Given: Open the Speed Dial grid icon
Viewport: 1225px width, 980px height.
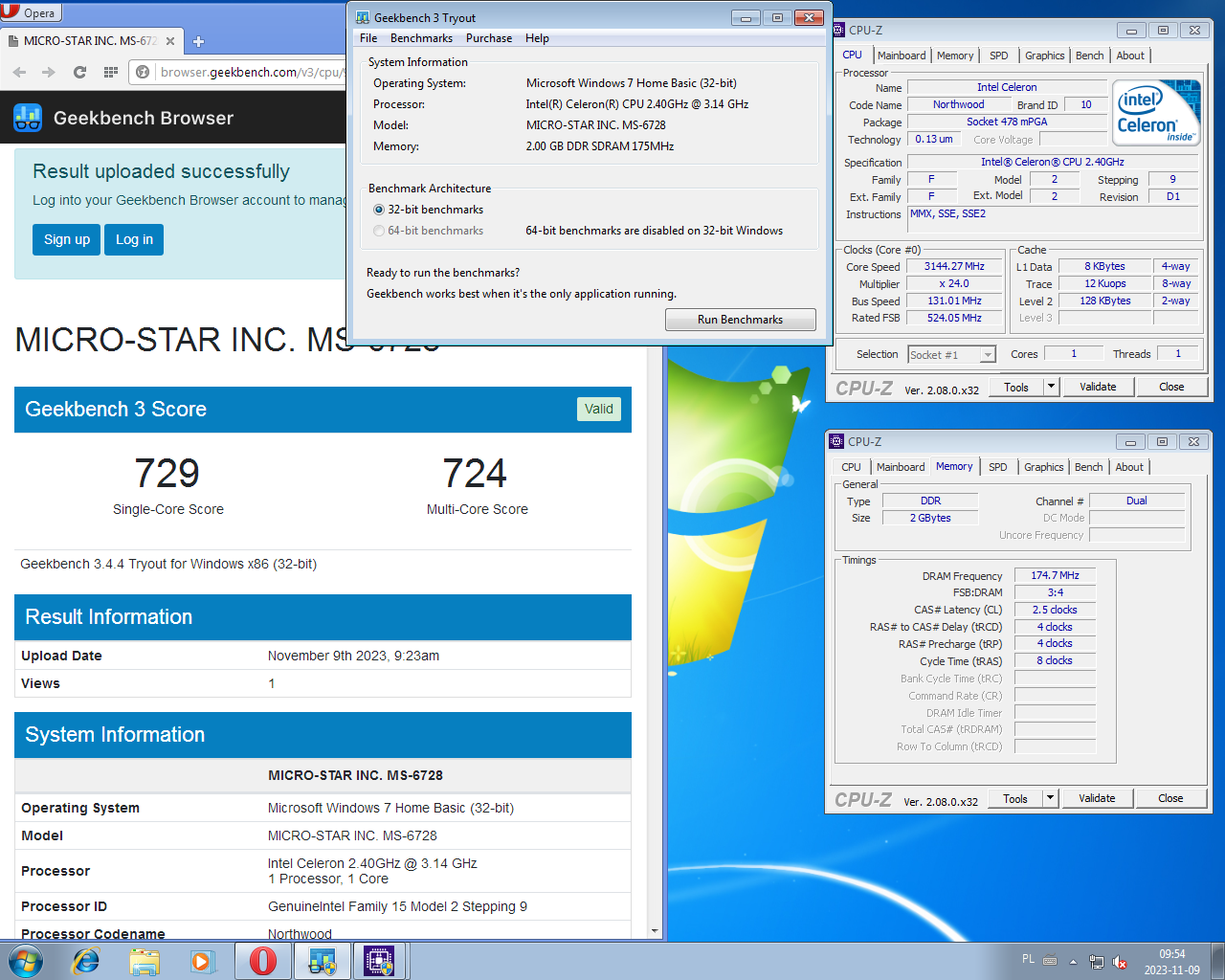Looking at the screenshot, I should coord(111,72).
